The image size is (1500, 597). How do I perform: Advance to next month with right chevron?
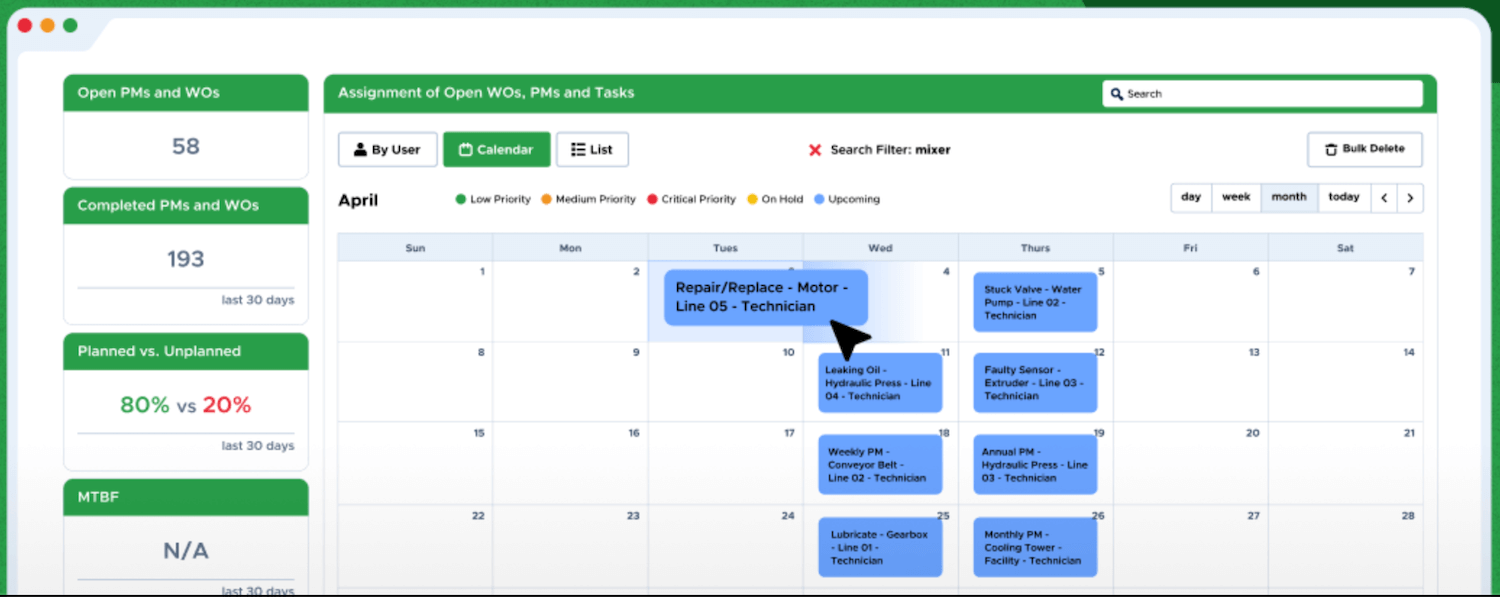(x=1410, y=198)
